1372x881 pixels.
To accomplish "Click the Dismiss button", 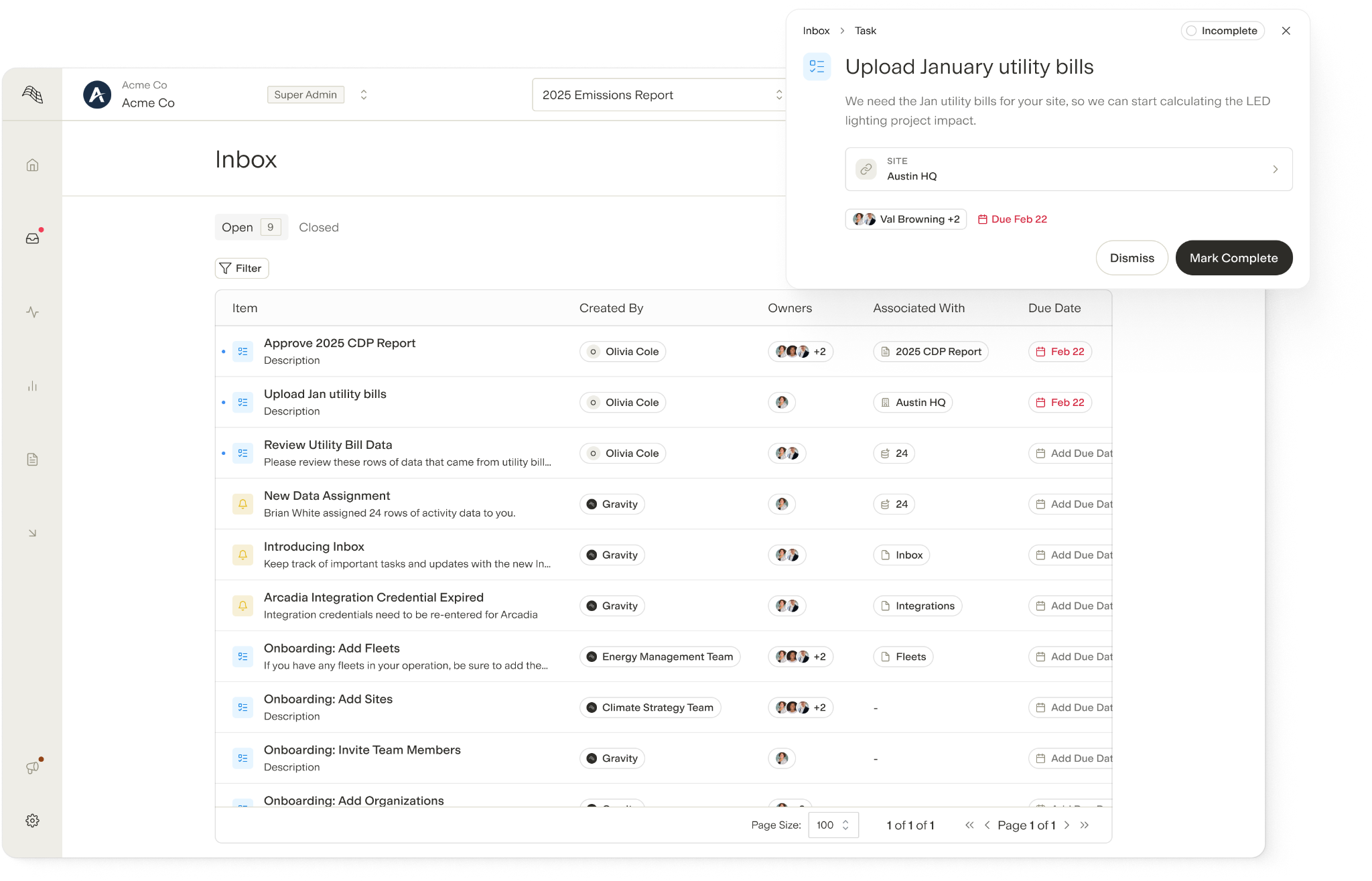I will point(1131,258).
